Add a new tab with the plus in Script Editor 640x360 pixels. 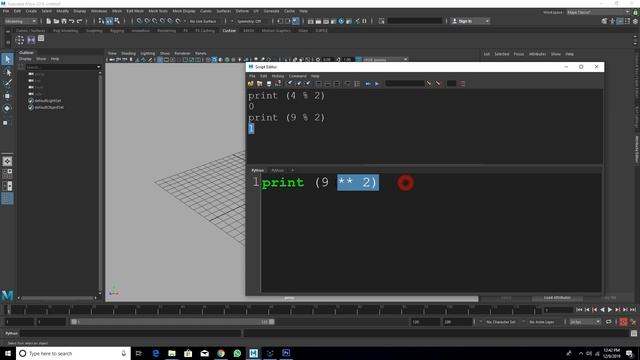[x=292, y=170]
